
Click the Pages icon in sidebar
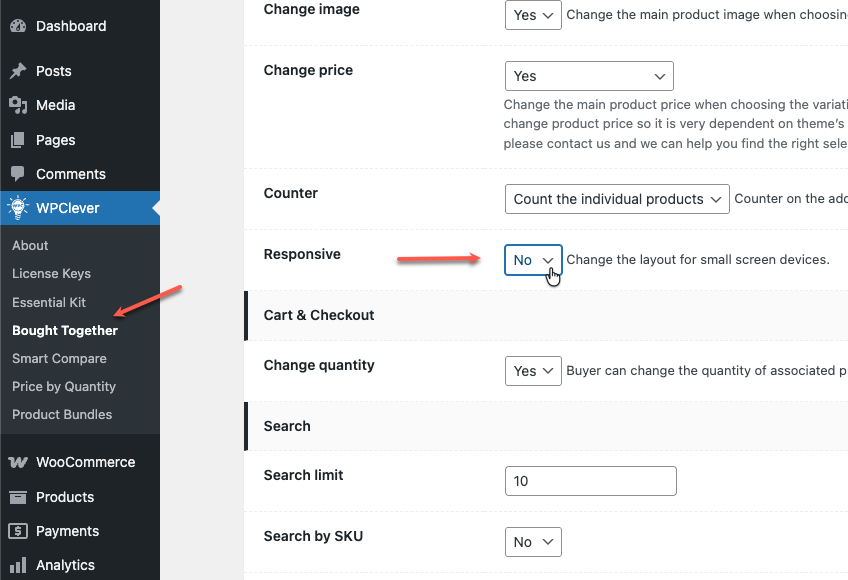click(18, 140)
